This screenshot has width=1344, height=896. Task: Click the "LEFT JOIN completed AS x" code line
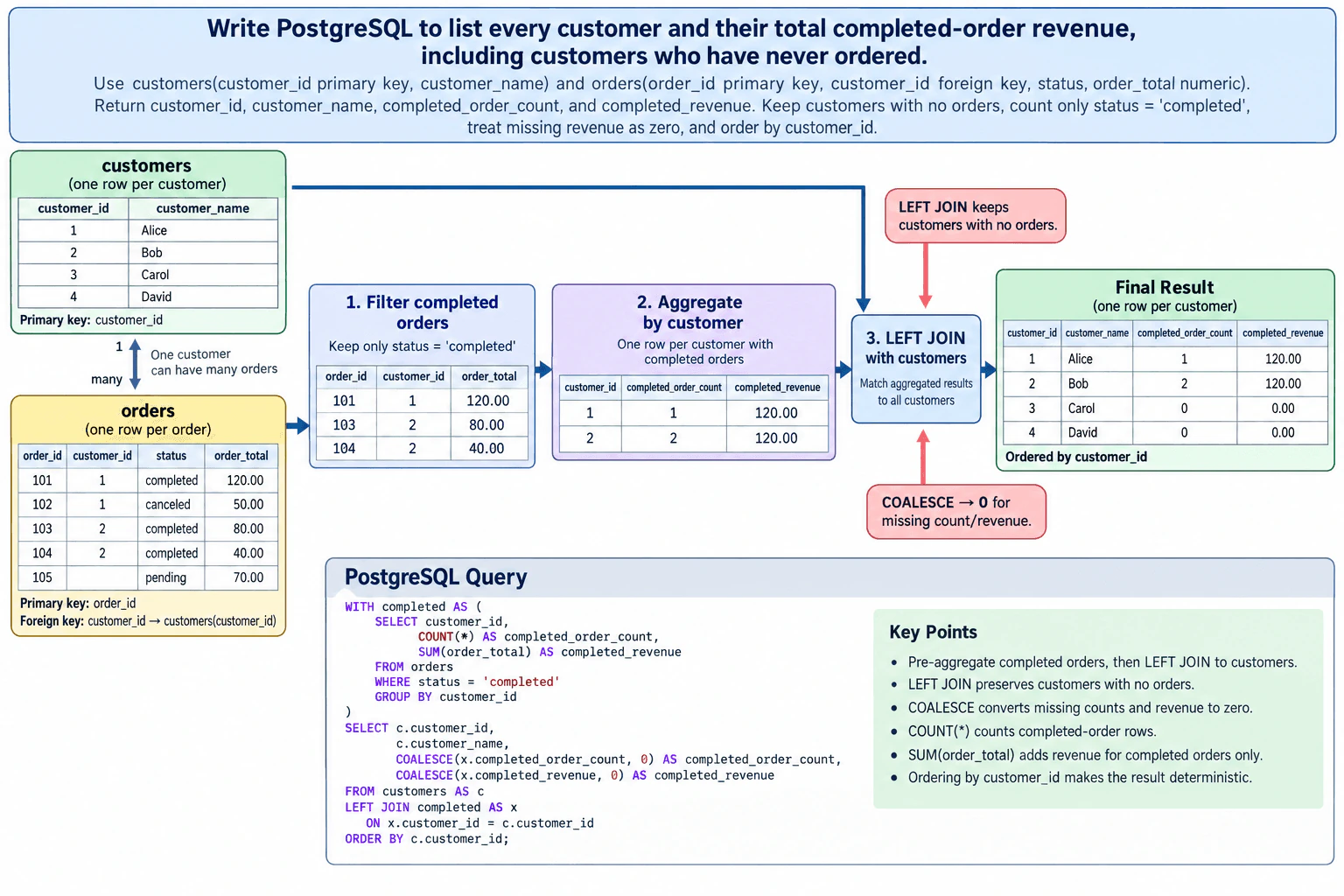430,808
